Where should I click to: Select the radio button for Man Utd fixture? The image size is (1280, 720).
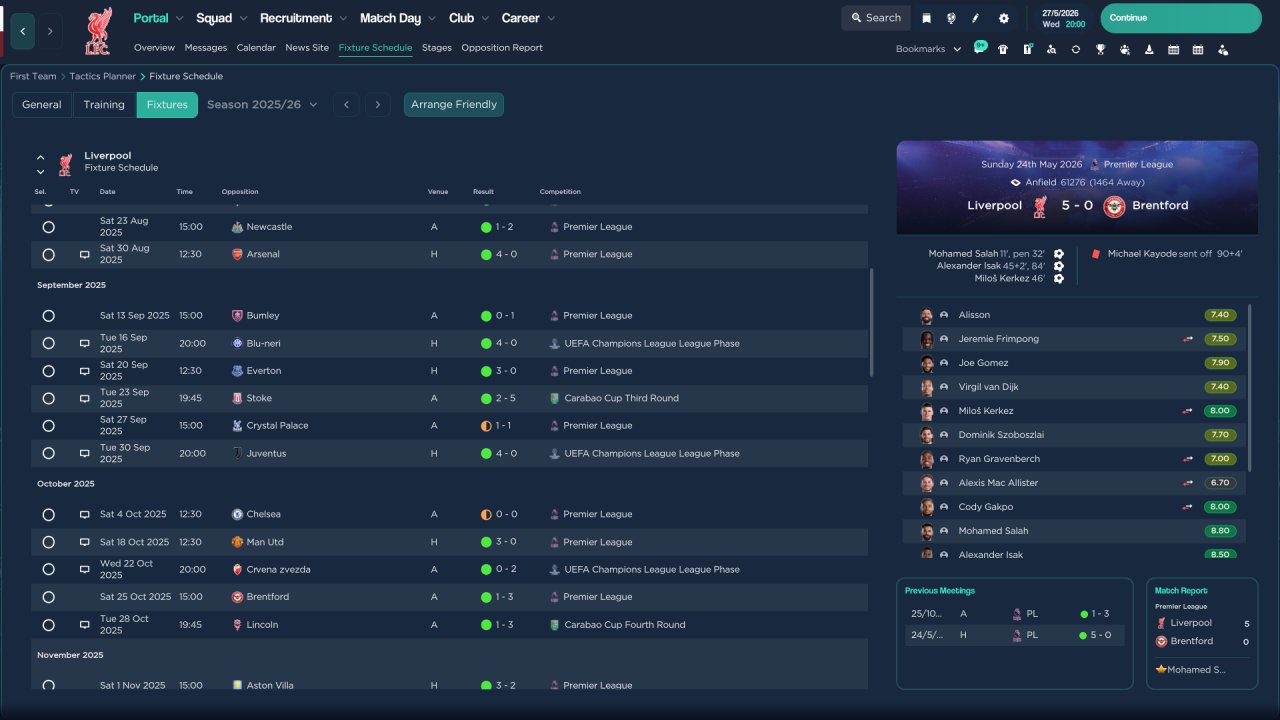click(x=48, y=542)
